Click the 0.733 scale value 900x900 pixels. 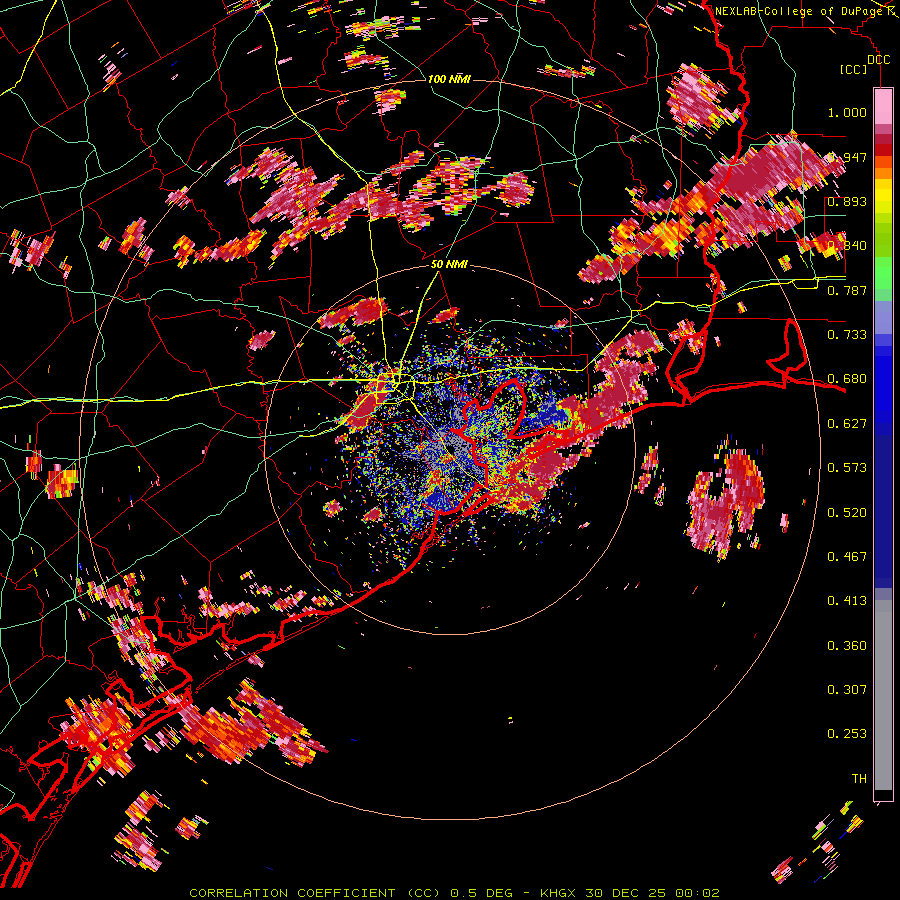[x=847, y=335]
